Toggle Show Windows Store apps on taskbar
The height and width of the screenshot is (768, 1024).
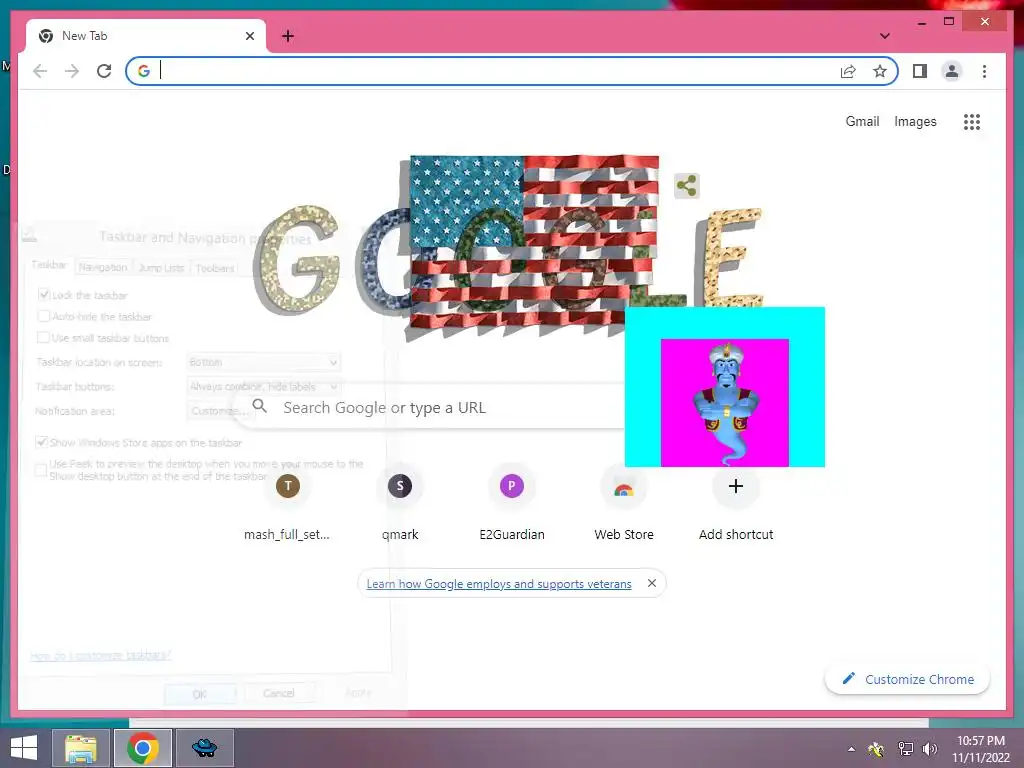click(x=42, y=442)
